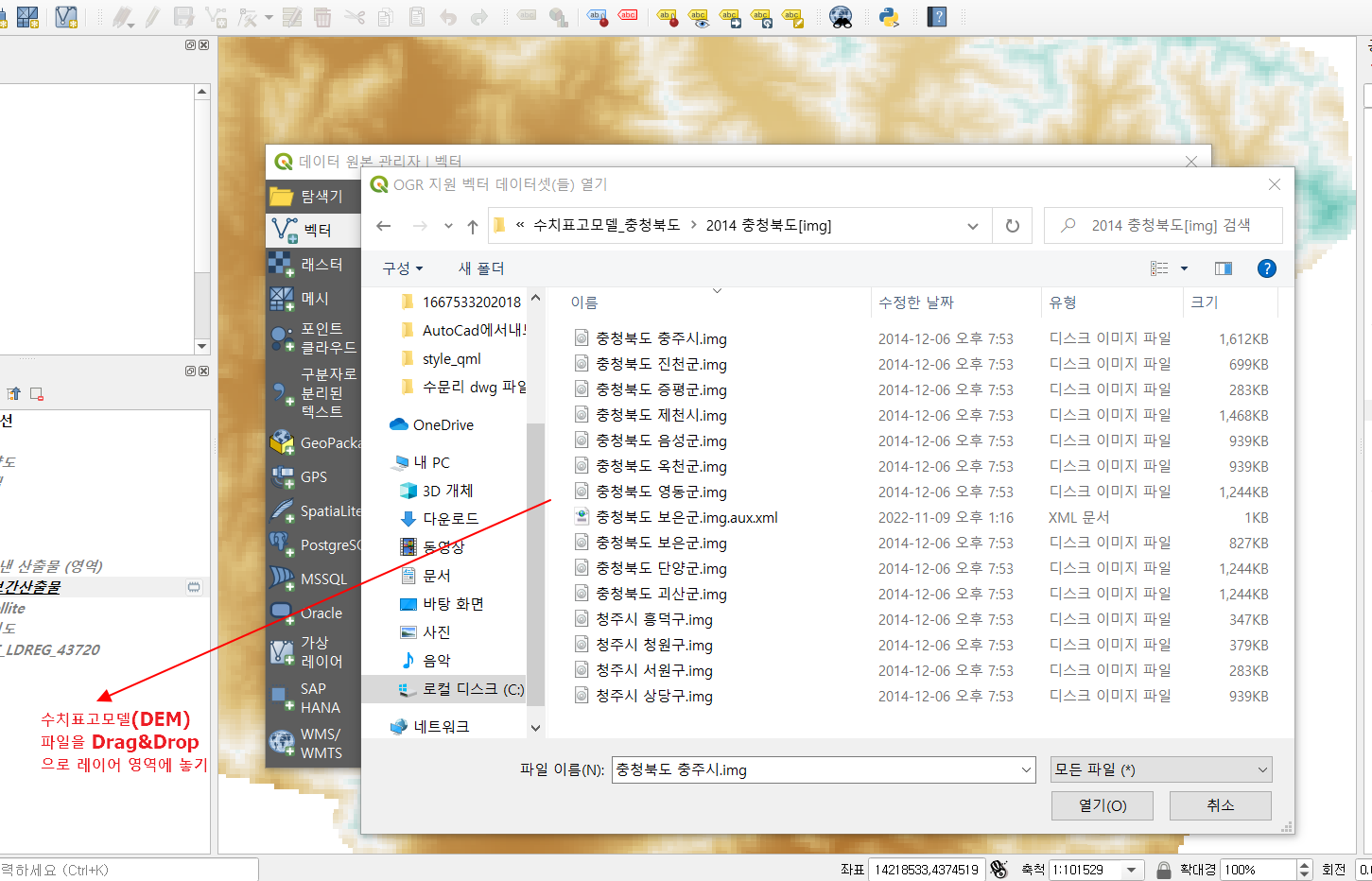Viewport: 1372px width, 881px height.
Task: Open the 축척 scale dropdown in the status bar
Action: (x=1132, y=870)
